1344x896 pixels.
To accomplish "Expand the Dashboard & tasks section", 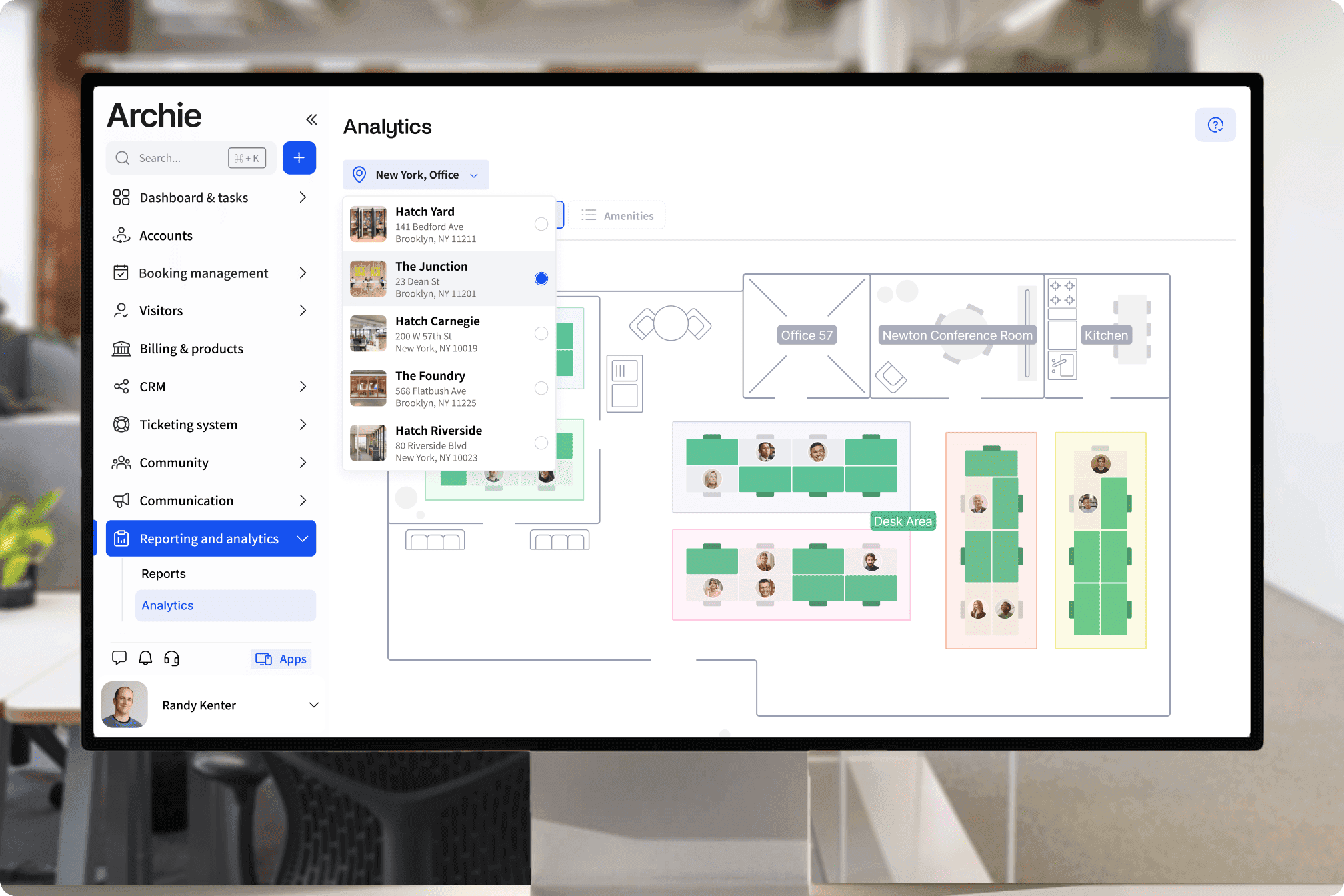I will [x=194, y=197].
